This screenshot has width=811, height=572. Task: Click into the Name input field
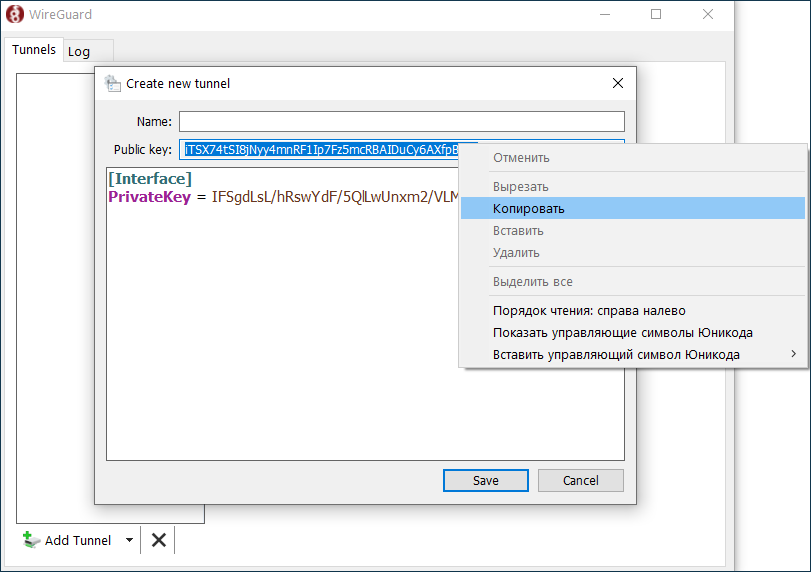[401, 122]
